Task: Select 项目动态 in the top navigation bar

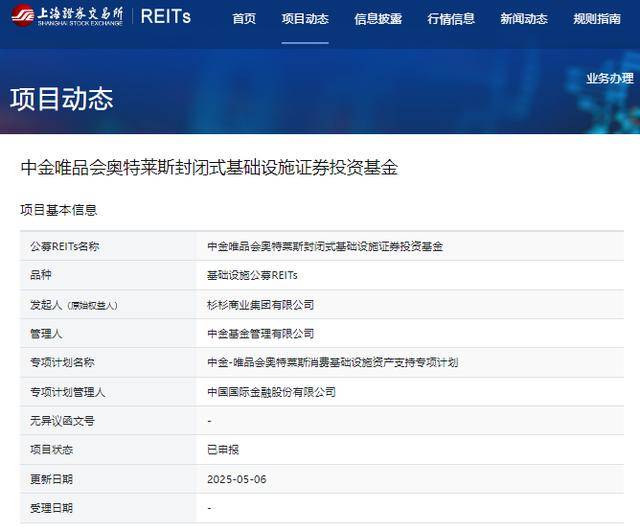Action: point(305,19)
